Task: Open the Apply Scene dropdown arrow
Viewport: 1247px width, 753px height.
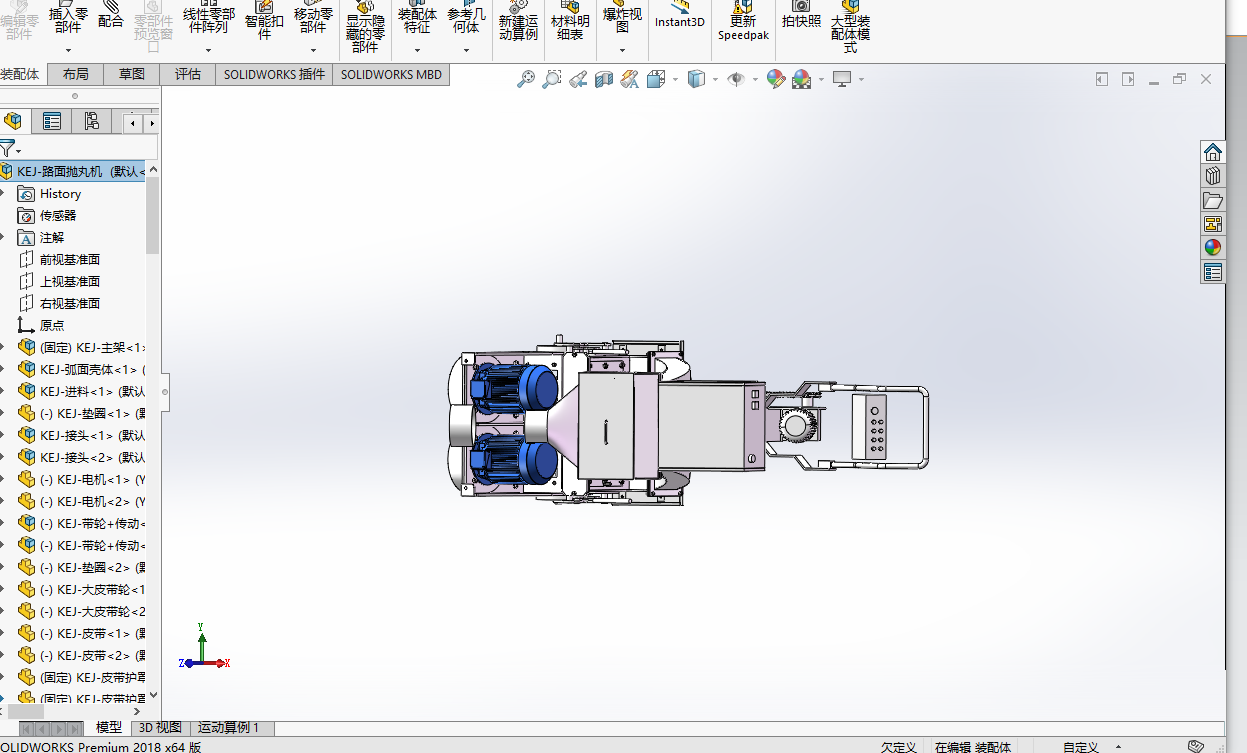Action: [x=820, y=79]
